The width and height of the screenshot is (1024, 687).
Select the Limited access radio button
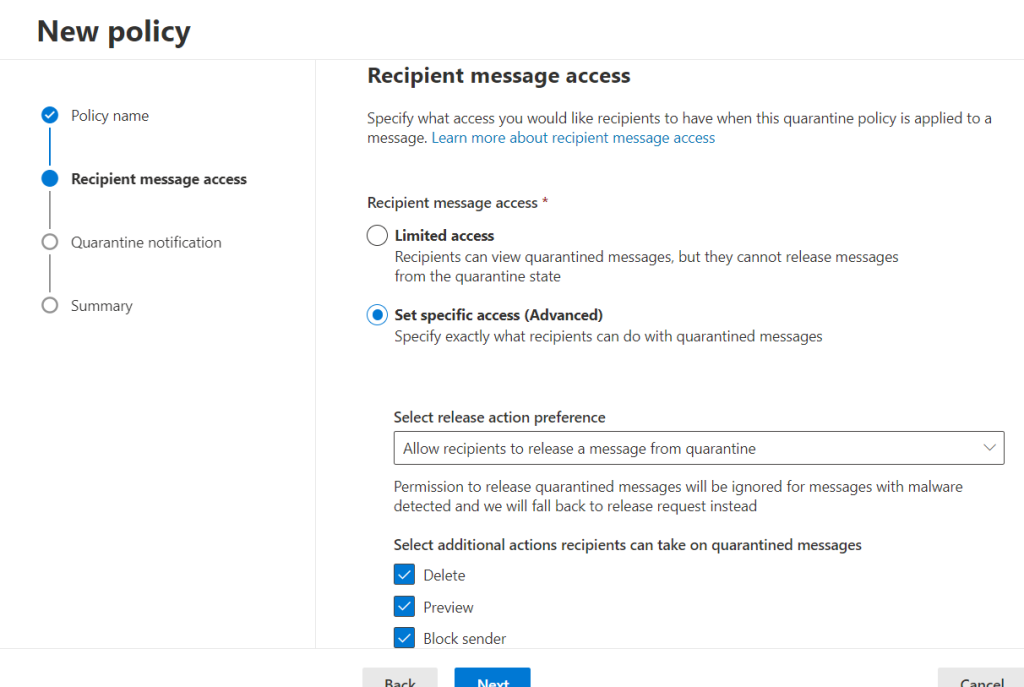[x=377, y=236]
